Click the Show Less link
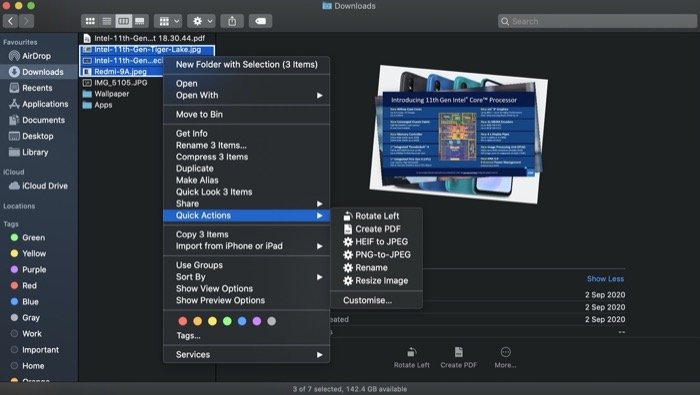The width and height of the screenshot is (700, 395). pos(605,279)
